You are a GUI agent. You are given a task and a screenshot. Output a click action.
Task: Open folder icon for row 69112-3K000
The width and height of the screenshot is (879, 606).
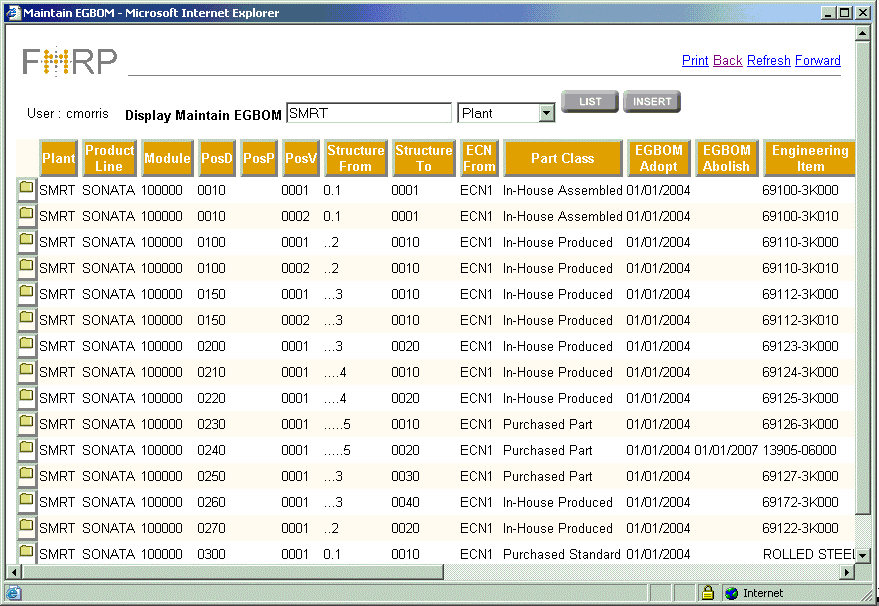[26, 292]
